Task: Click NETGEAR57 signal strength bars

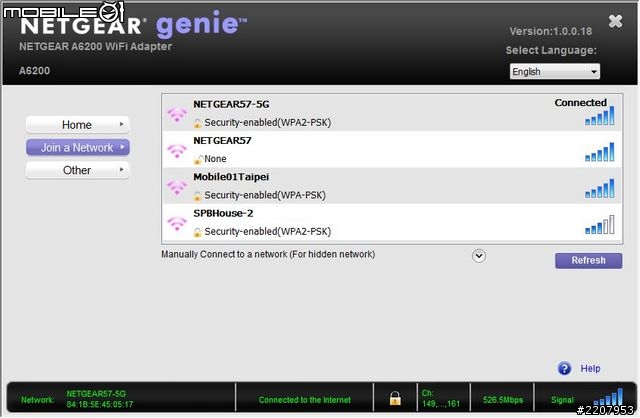Action: pyautogui.click(x=600, y=152)
